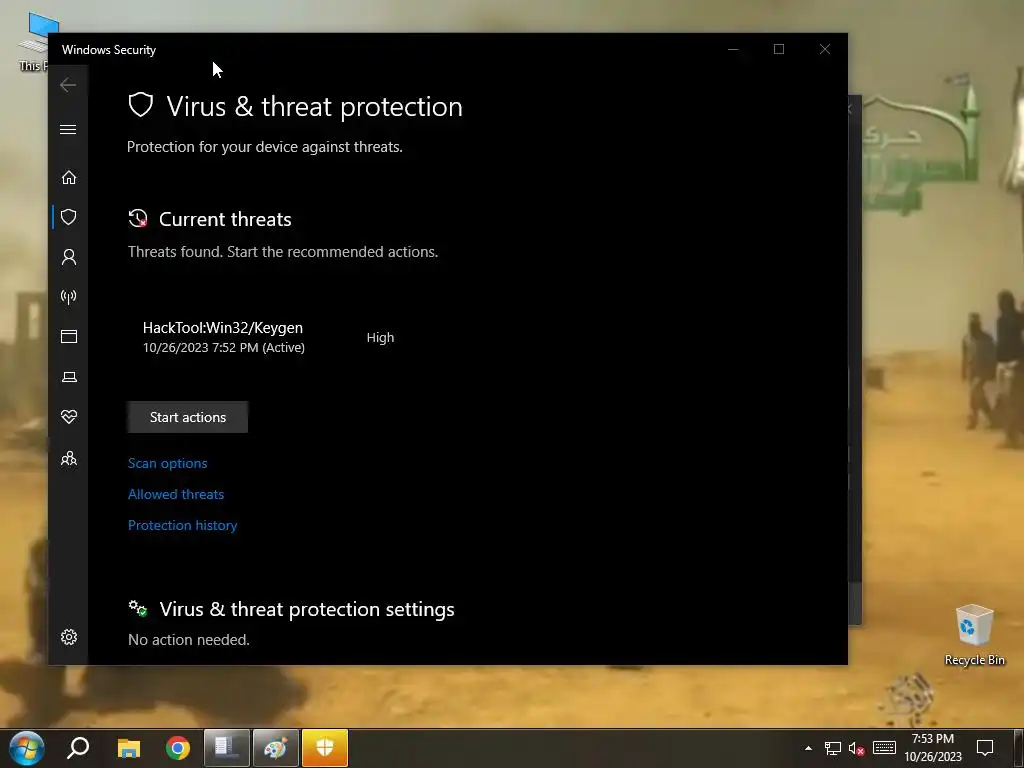Open Firewall & network protection icon

click(69, 297)
